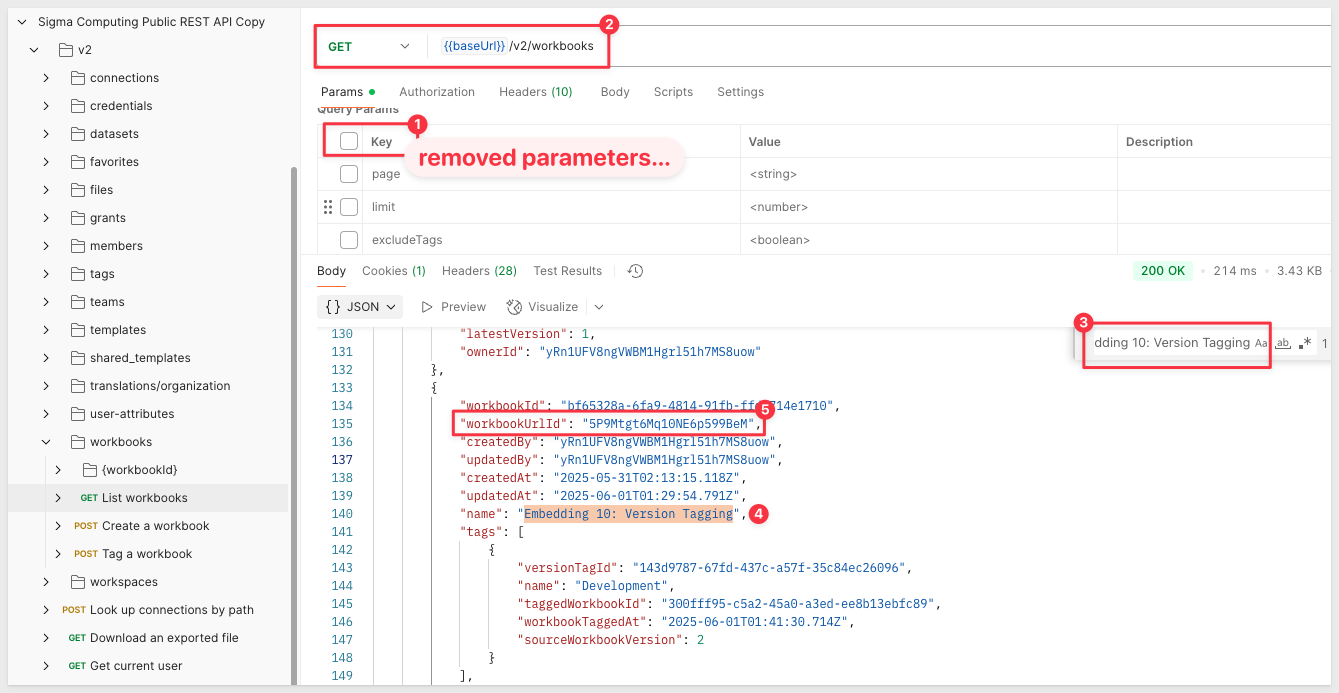The width and height of the screenshot is (1339, 693).
Task: Enable the limit query parameter checkbox
Action: (x=349, y=207)
